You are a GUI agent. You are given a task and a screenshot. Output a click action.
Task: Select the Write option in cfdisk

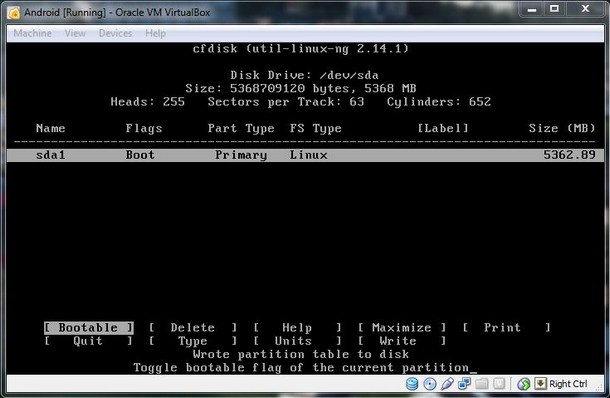(401, 341)
